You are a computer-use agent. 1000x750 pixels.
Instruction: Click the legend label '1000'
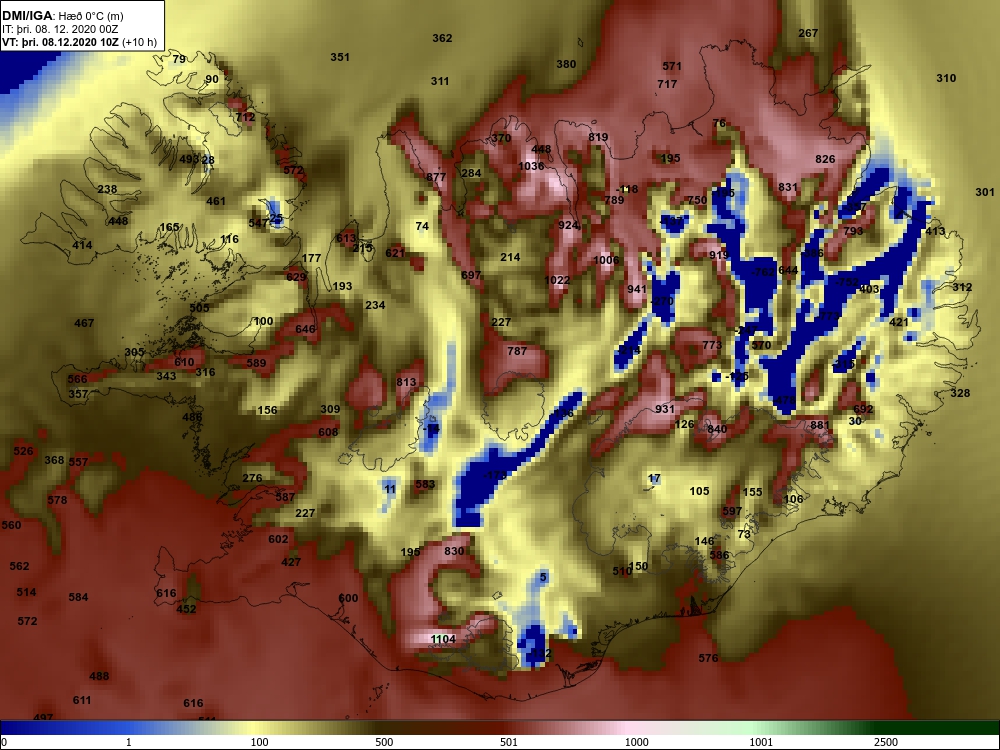coord(636,742)
